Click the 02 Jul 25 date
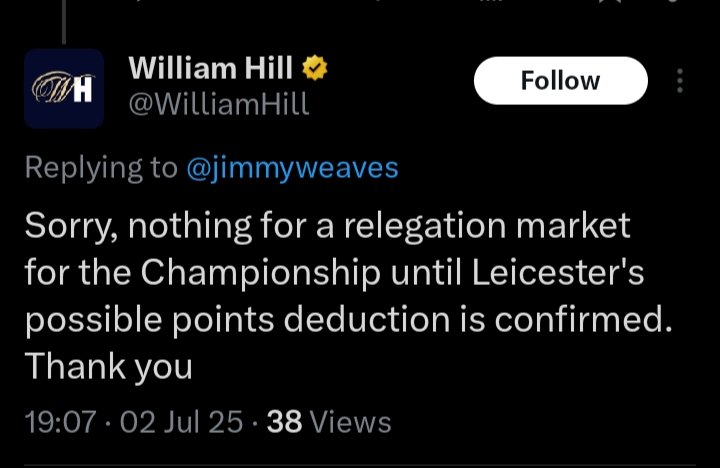Viewport: 720px width, 468px height. click(181, 422)
